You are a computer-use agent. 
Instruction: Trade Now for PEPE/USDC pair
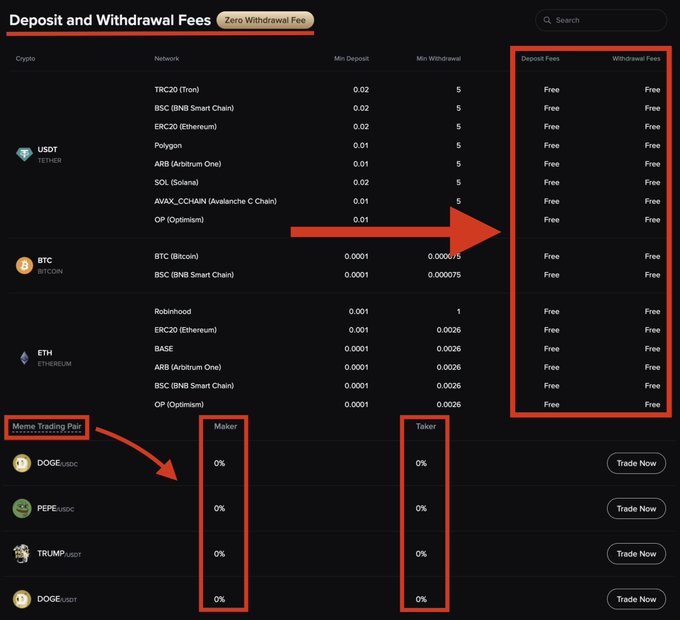coord(636,509)
